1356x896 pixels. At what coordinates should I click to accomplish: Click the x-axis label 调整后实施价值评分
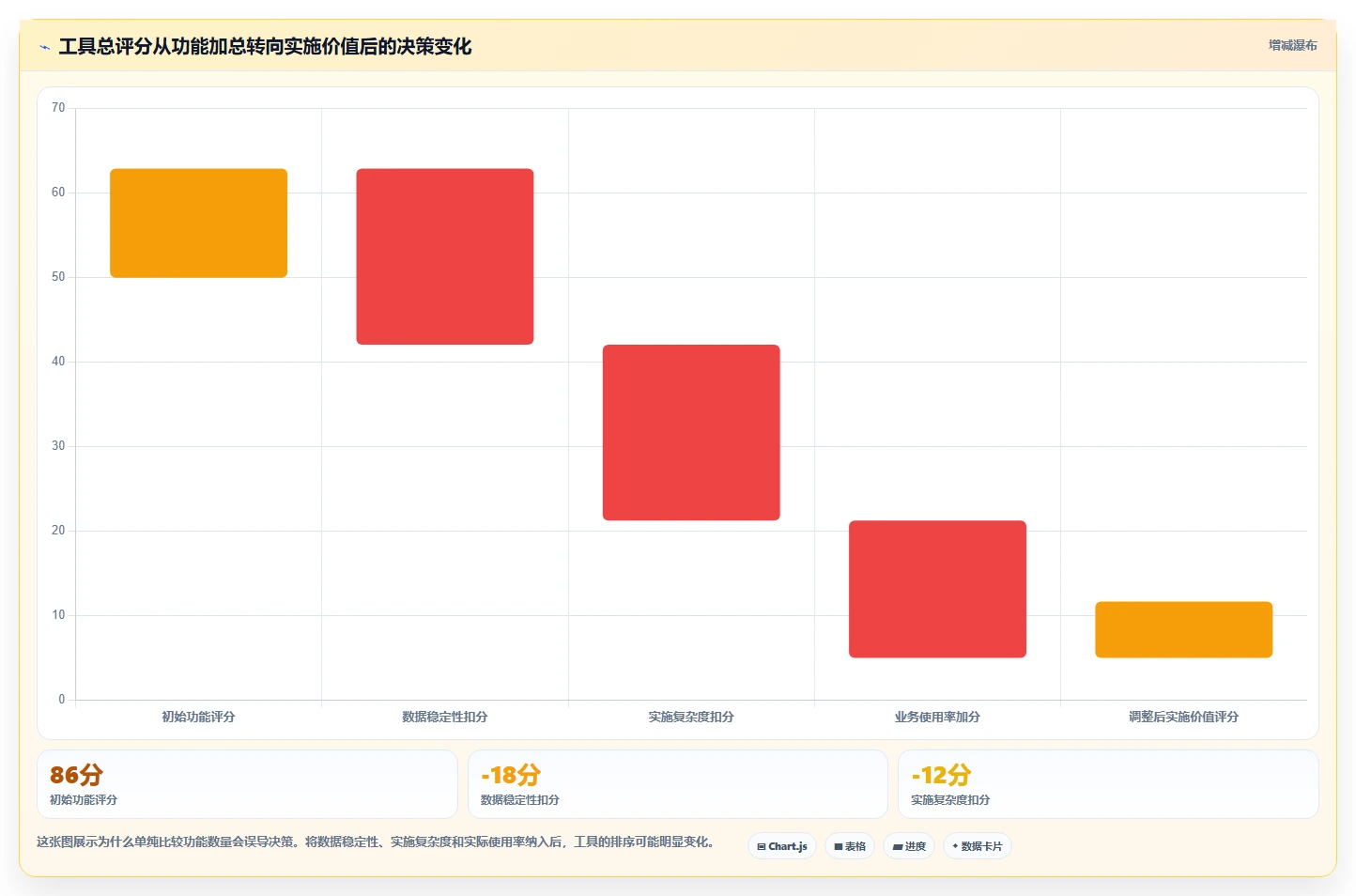pyautogui.click(x=1183, y=717)
